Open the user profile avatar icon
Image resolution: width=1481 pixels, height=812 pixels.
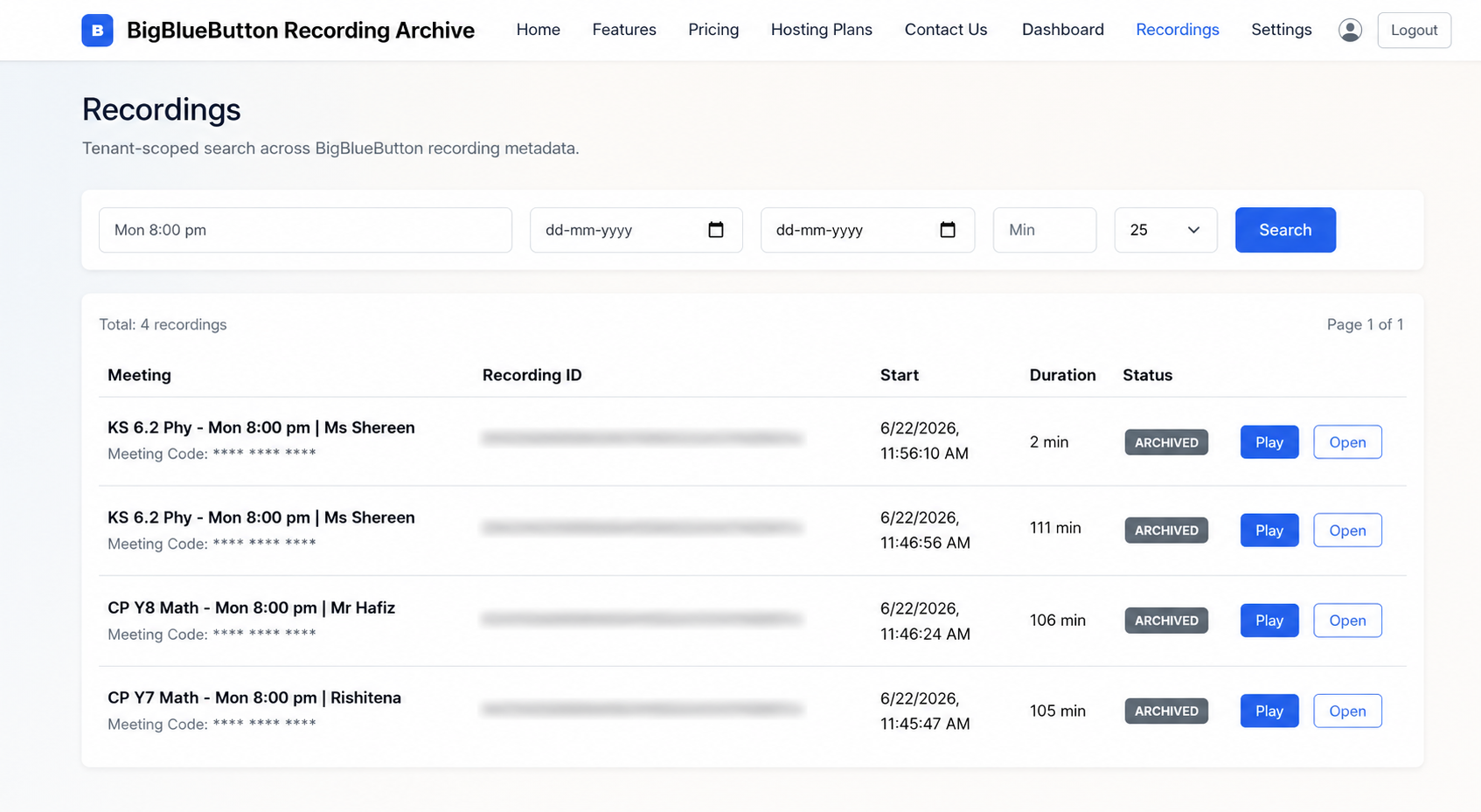click(x=1350, y=31)
